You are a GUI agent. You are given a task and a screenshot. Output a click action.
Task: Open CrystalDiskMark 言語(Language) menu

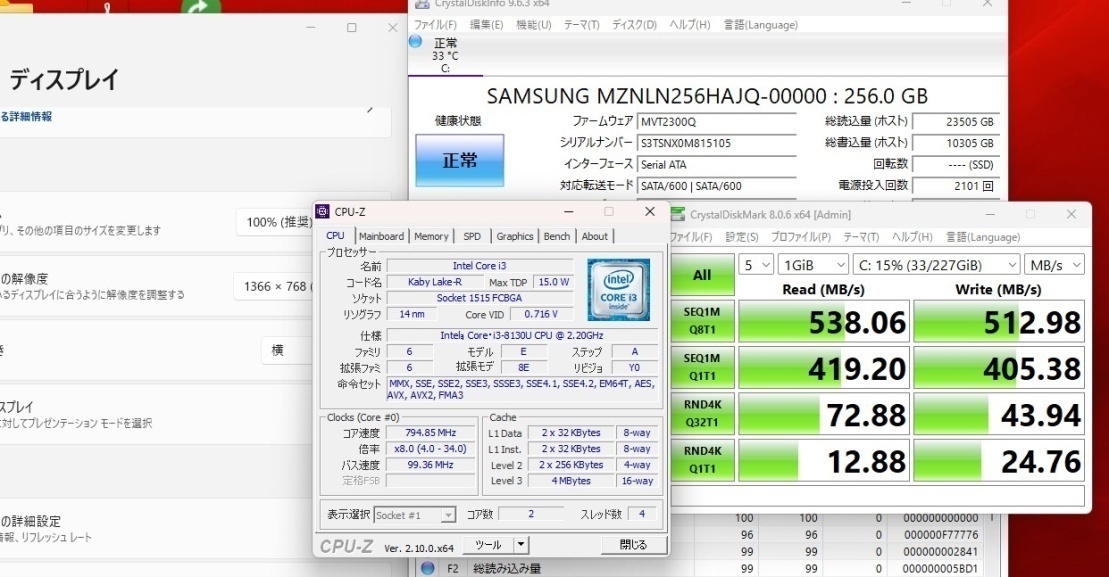point(983,237)
